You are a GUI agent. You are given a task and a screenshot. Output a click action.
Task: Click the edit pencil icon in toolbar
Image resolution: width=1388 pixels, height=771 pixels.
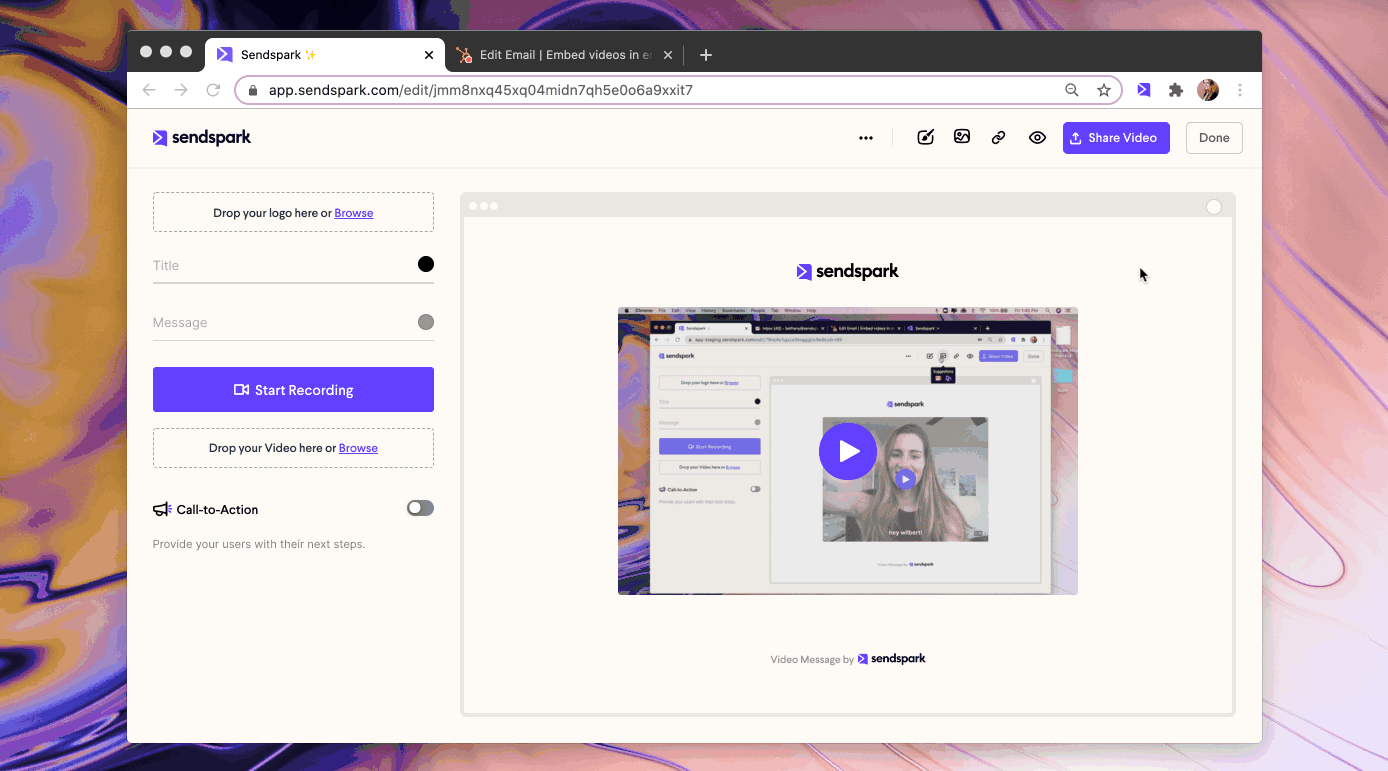(x=926, y=138)
